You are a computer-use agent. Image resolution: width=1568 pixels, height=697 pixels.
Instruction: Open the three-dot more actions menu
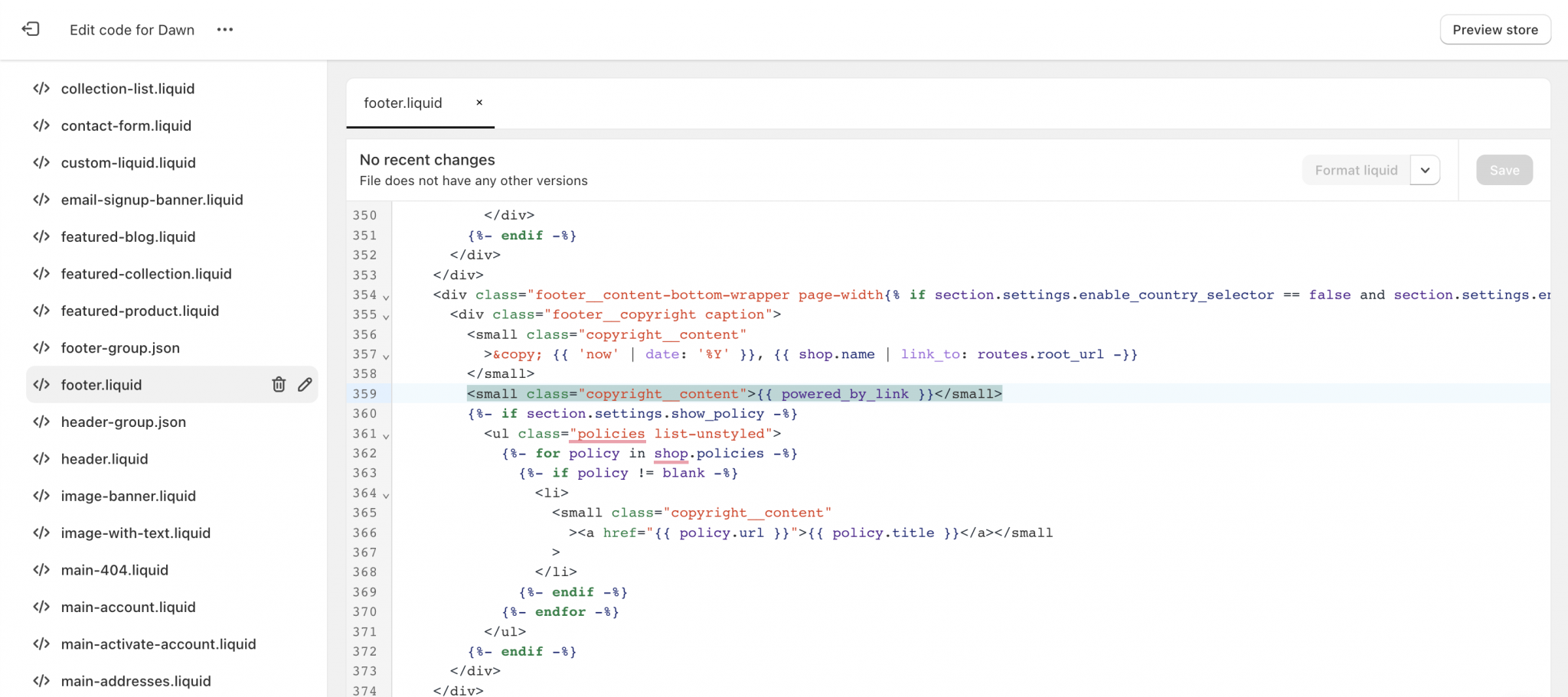click(x=224, y=29)
